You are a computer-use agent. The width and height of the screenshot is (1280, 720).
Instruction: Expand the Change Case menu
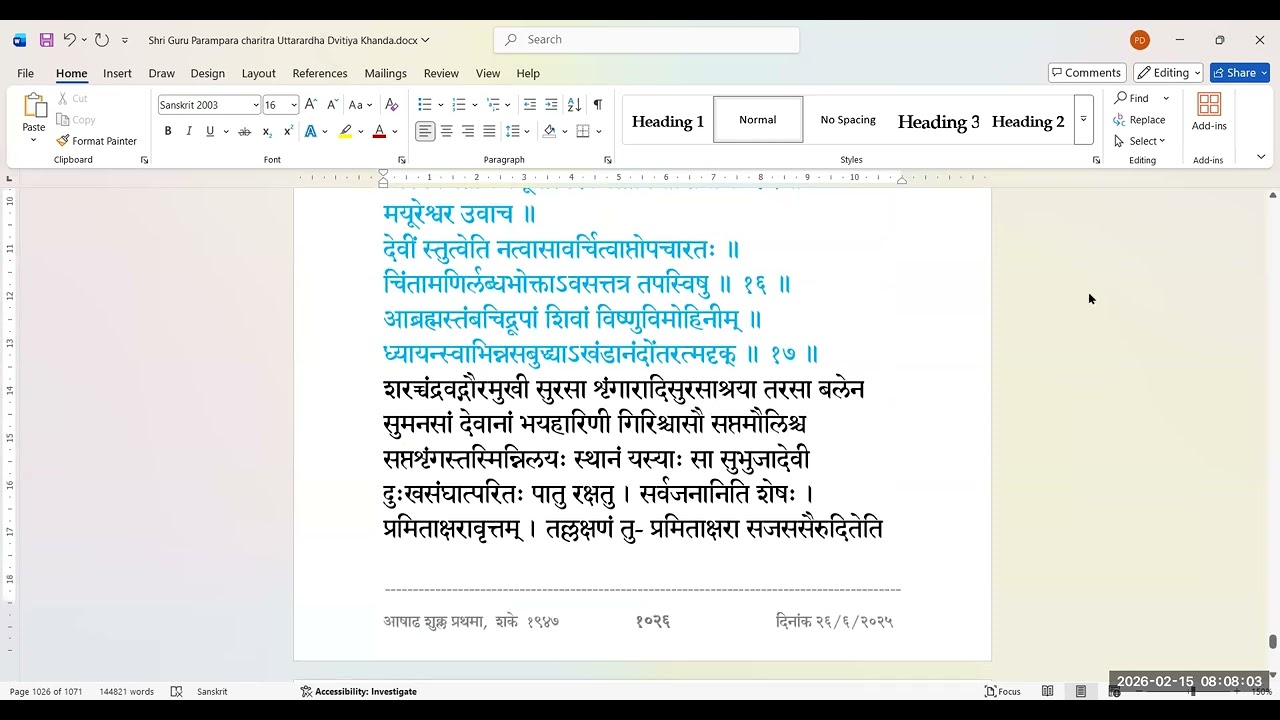362,105
